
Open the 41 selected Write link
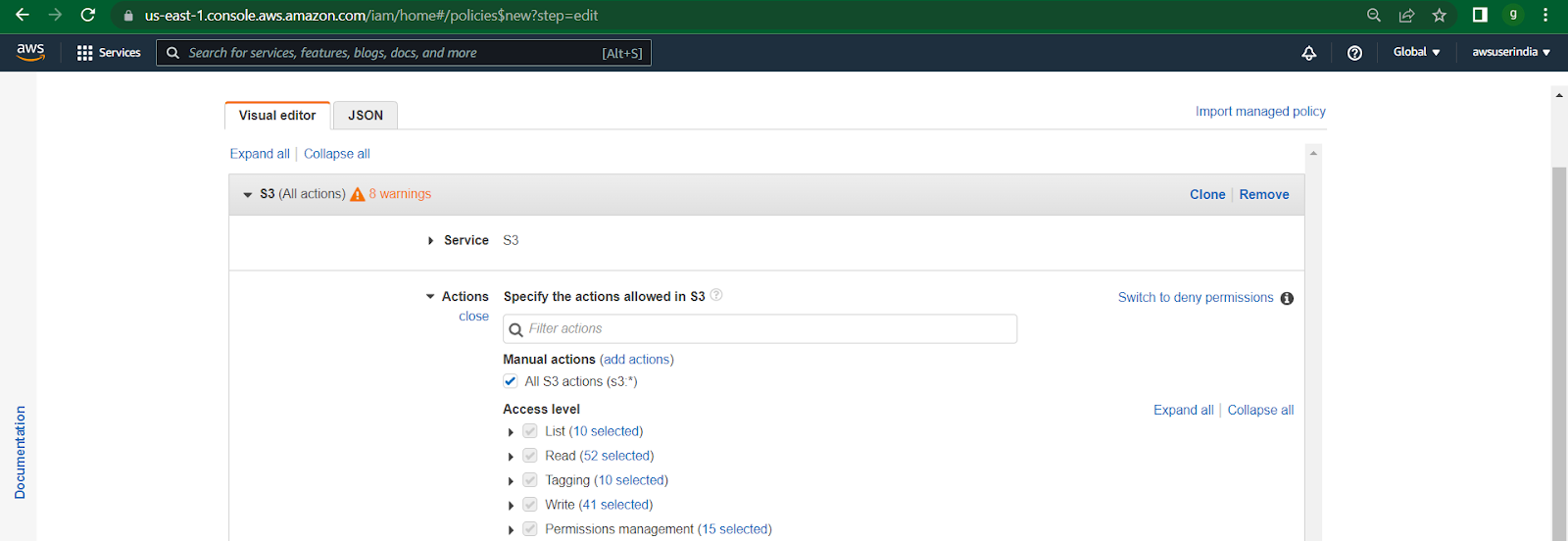[x=615, y=505]
